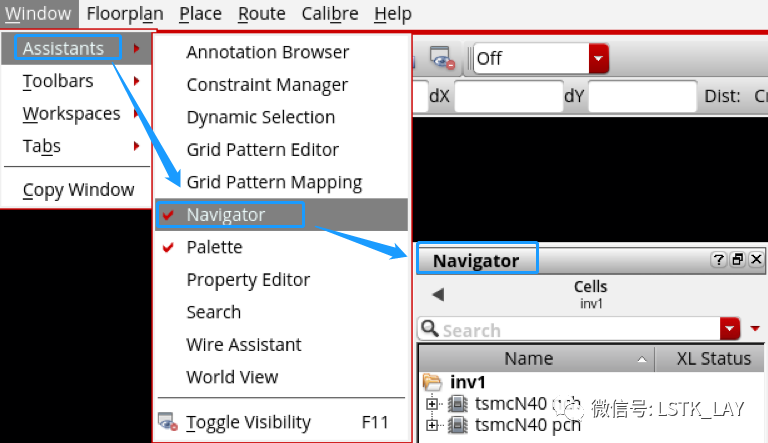Click the toolbar eye visibility icon
This screenshot has height=443, width=768.
click(442, 58)
